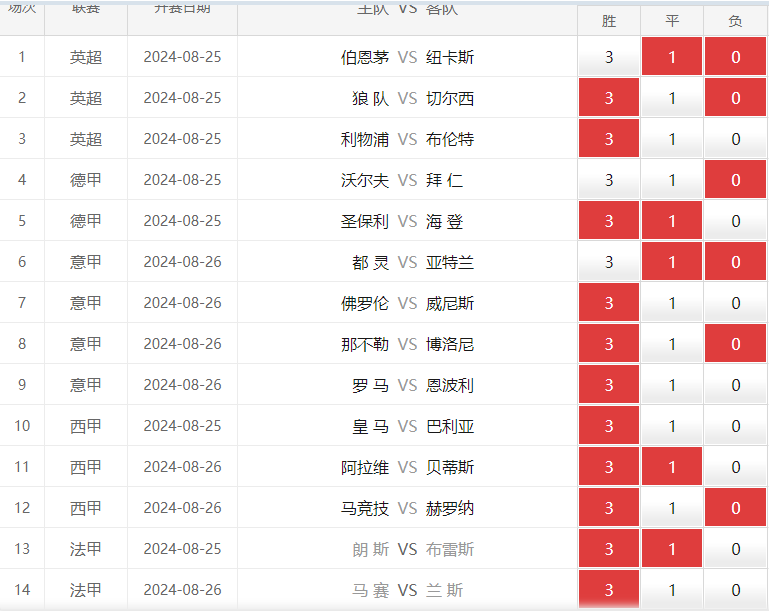Toggle win (3) for 罗马 VS 恩波利
Screen dimensions: 769x612
coord(609,384)
